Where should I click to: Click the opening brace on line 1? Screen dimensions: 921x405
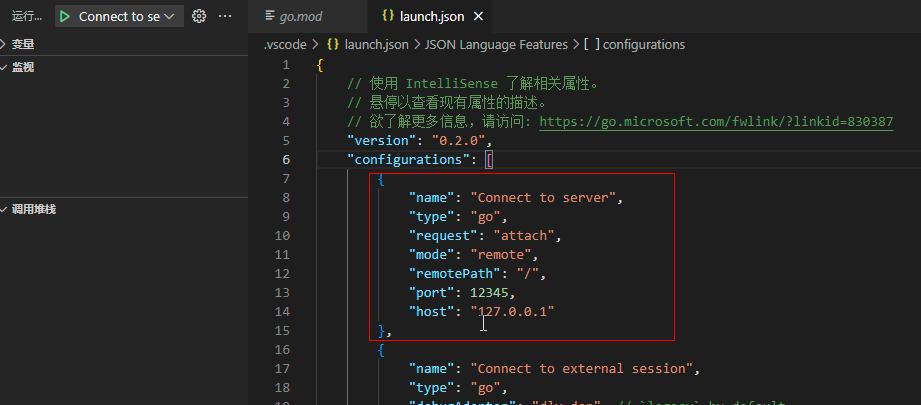[320, 65]
